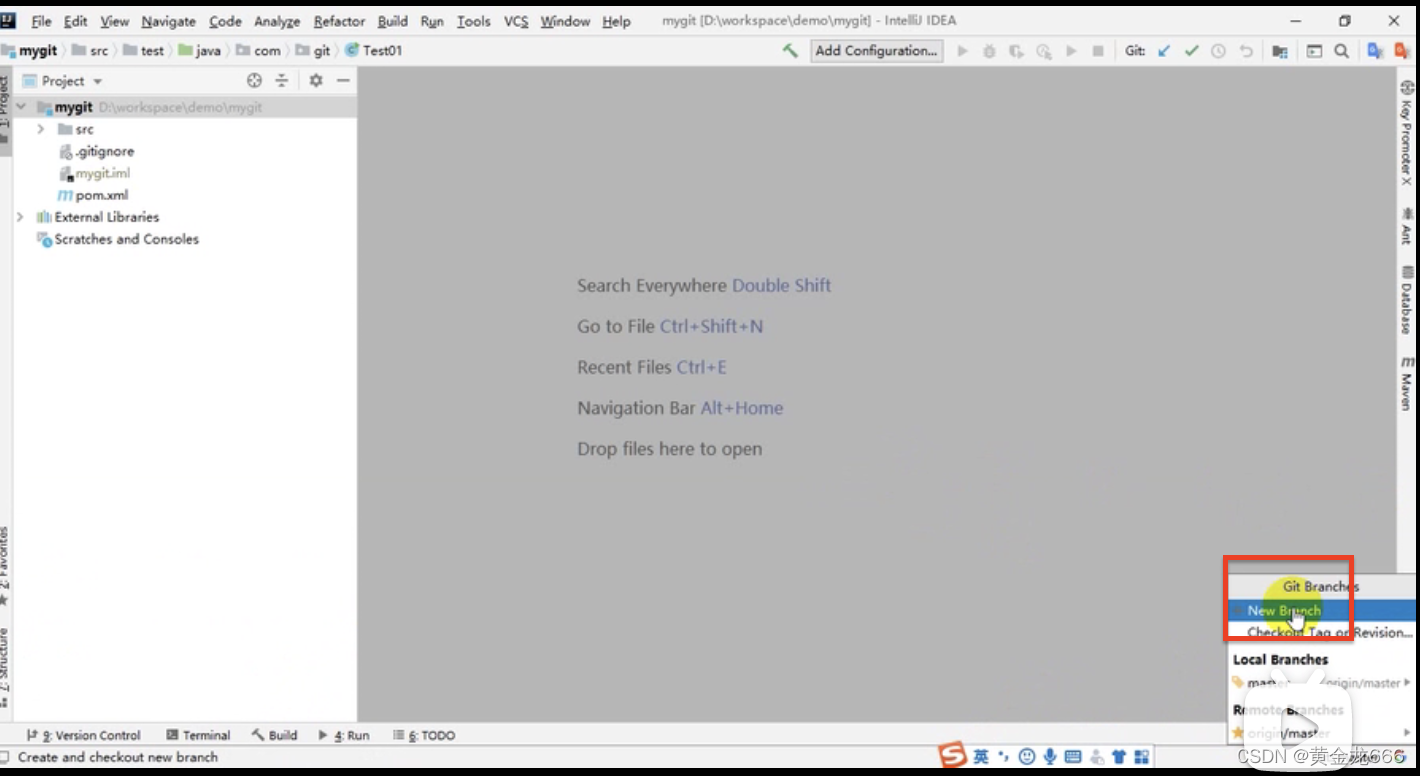Toggle the 2: Favorites side tool window

5,565
